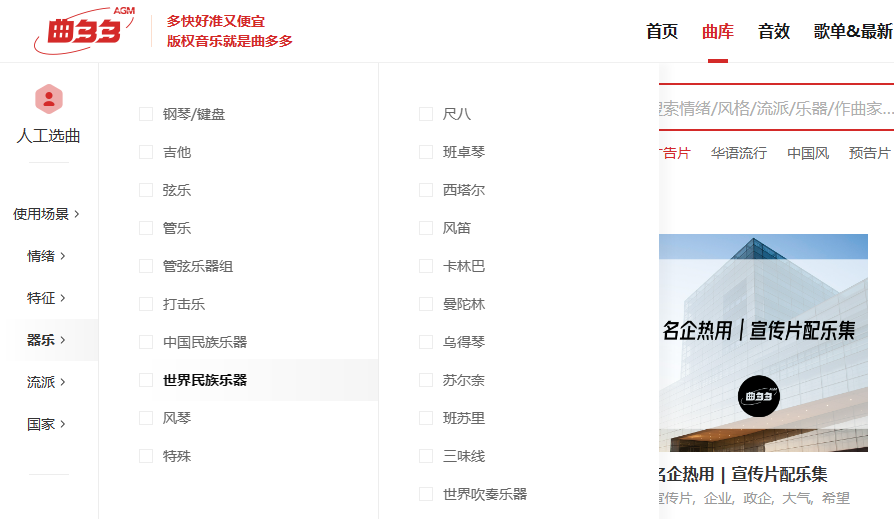Tick the 世界民族乐器 checkbox
The height and width of the screenshot is (519, 894).
146,380
